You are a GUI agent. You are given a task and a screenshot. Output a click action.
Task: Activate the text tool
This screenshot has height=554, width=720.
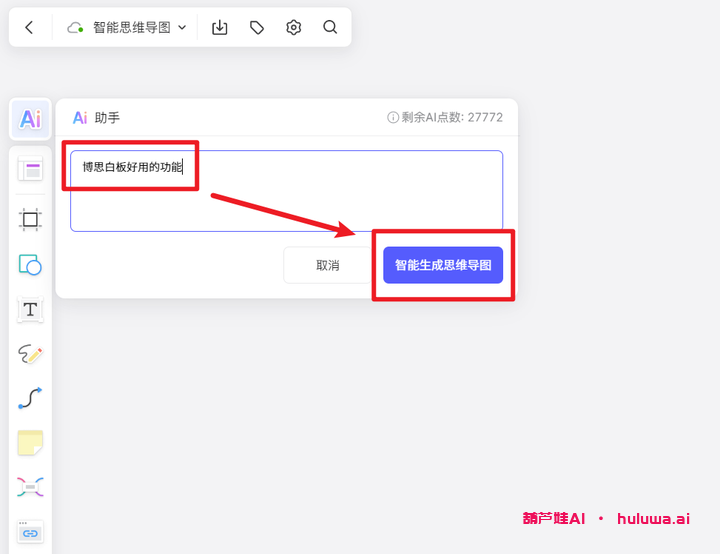30,310
